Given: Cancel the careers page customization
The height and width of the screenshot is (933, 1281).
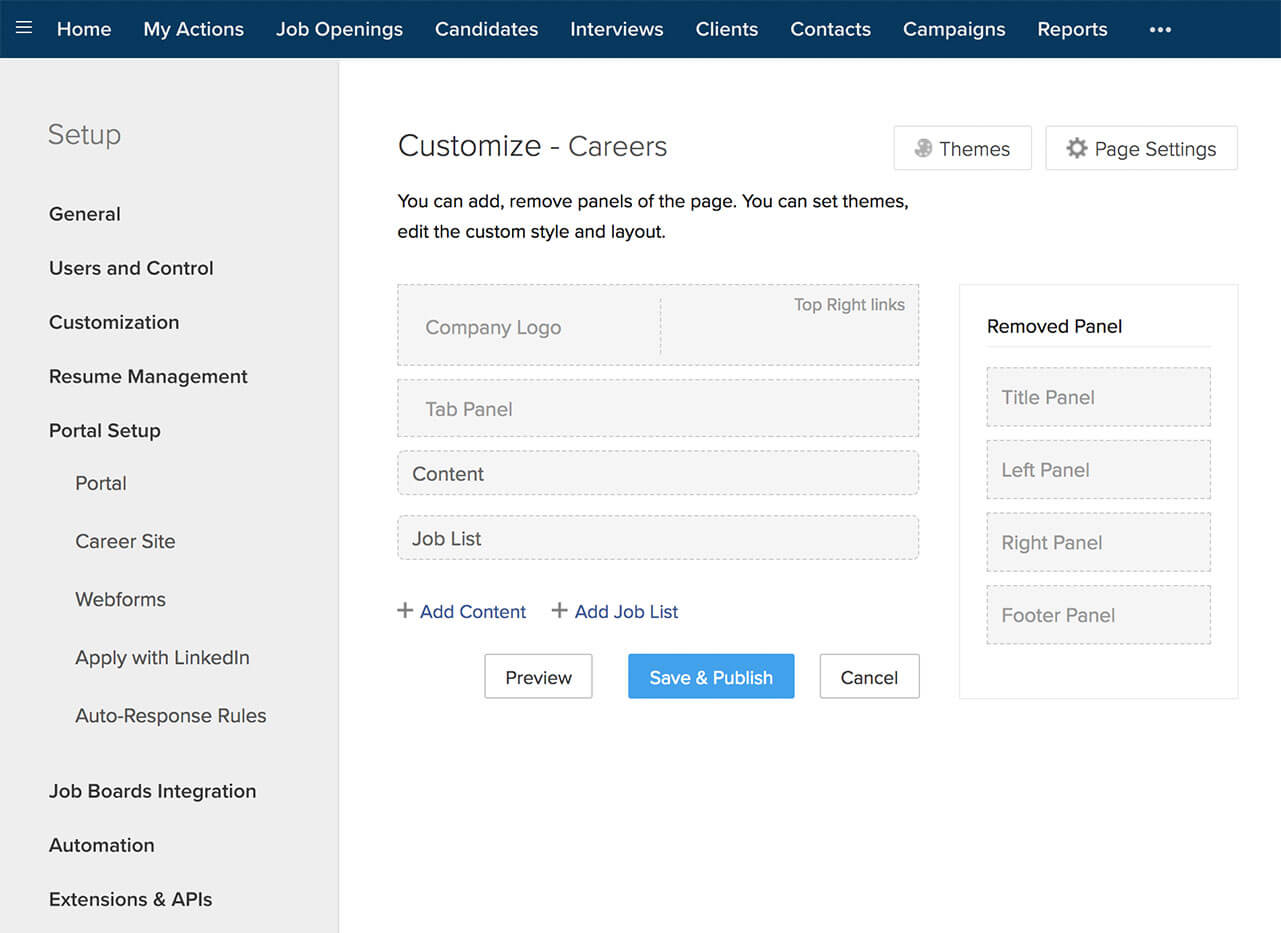Looking at the screenshot, I should point(869,677).
